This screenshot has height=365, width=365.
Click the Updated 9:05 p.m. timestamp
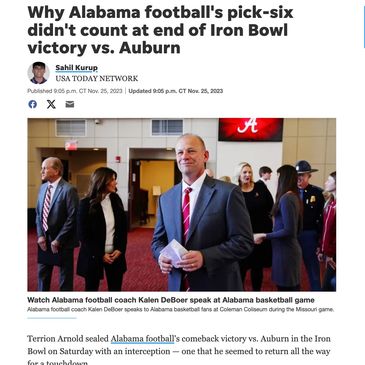(176, 91)
